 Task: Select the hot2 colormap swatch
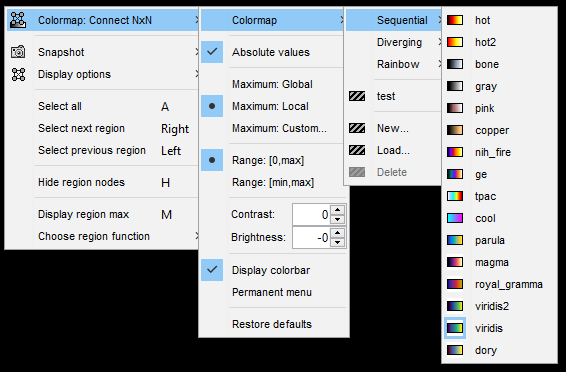[x=455, y=42]
